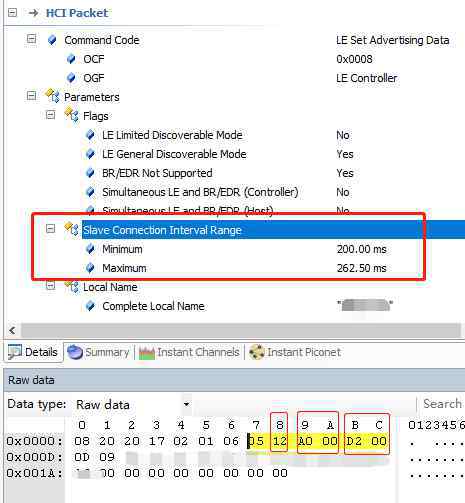Open the Instant Channels tab
Viewport: 465px width, 503px height.
point(189,352)
